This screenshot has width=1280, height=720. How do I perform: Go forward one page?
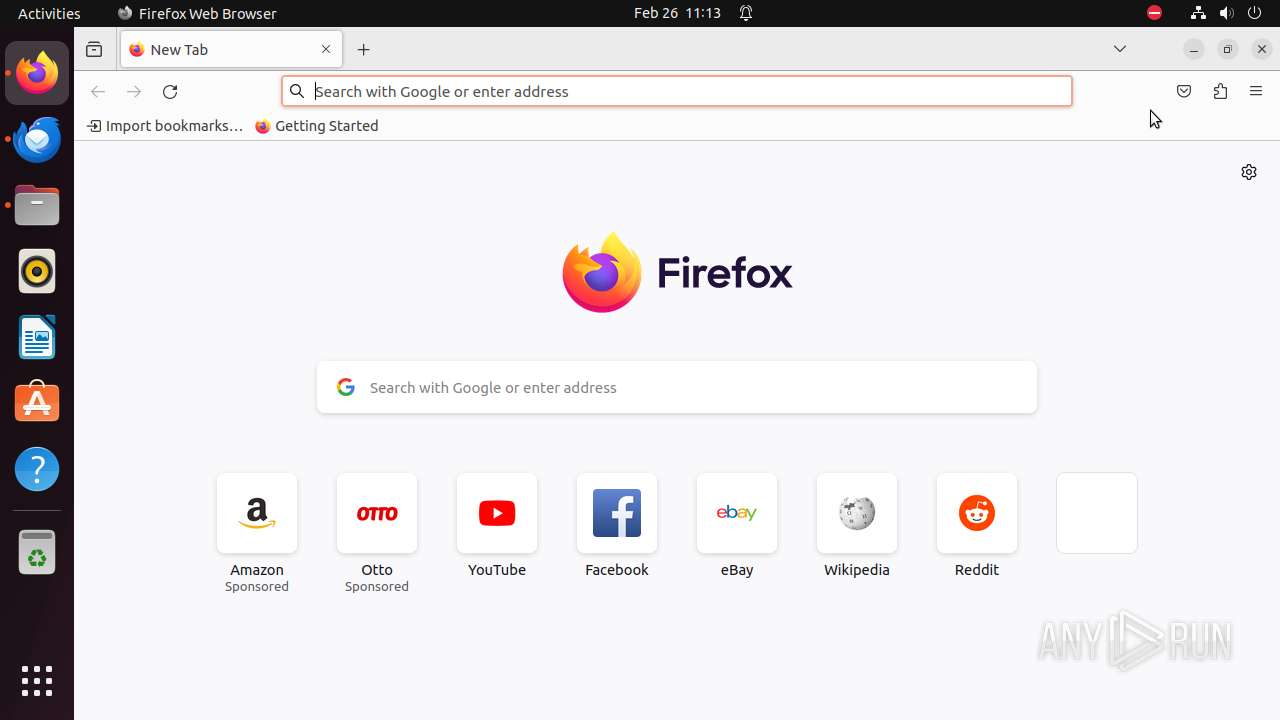[134, 91]
